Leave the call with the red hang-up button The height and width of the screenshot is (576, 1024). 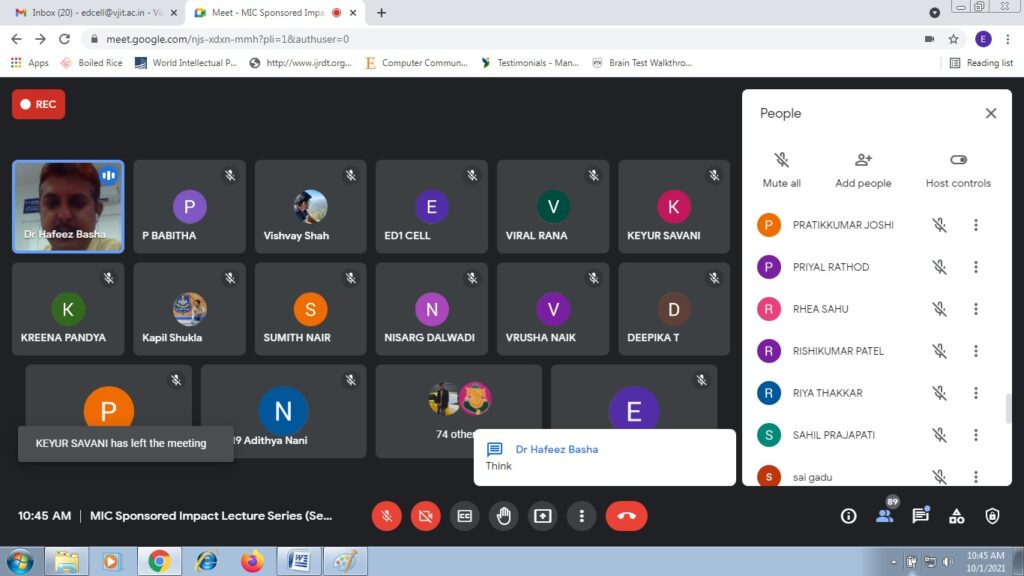coord(626,516)
